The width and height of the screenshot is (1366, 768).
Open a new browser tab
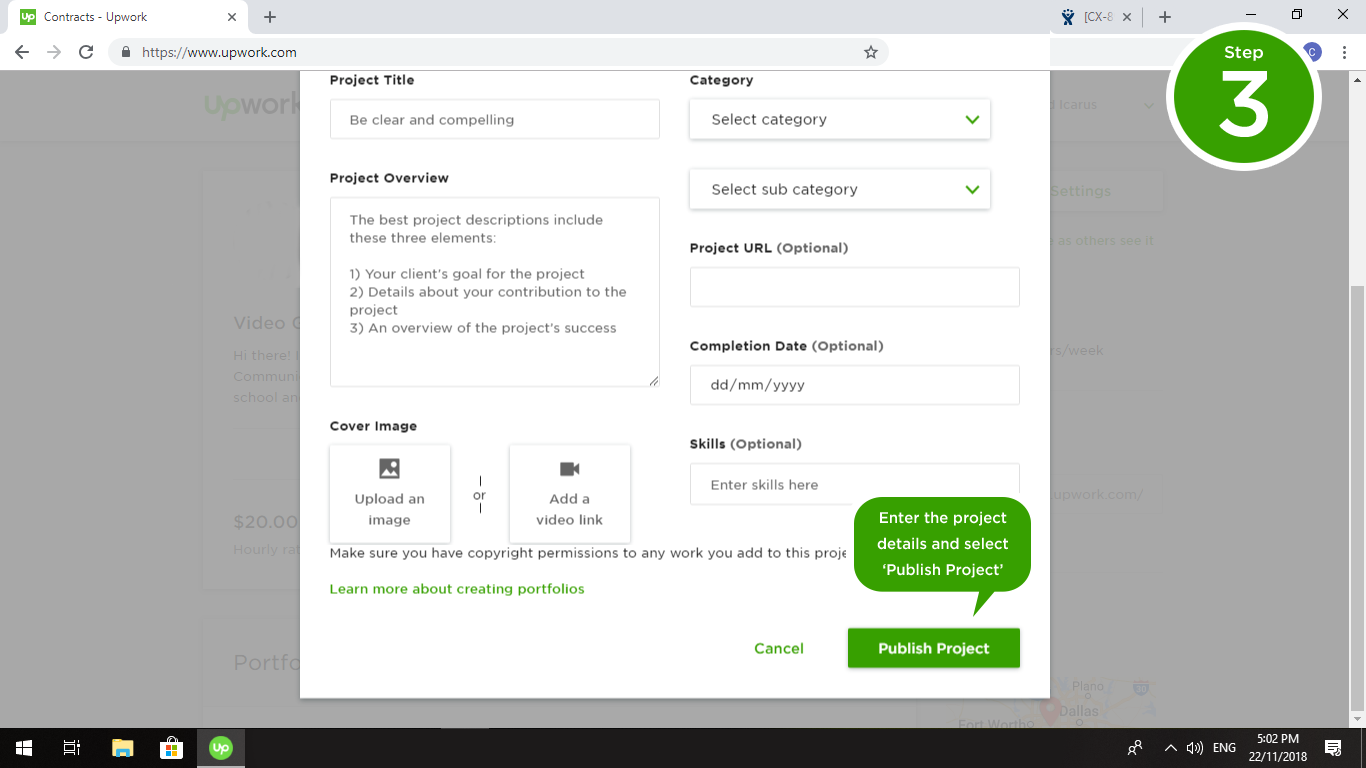[270, 17]
